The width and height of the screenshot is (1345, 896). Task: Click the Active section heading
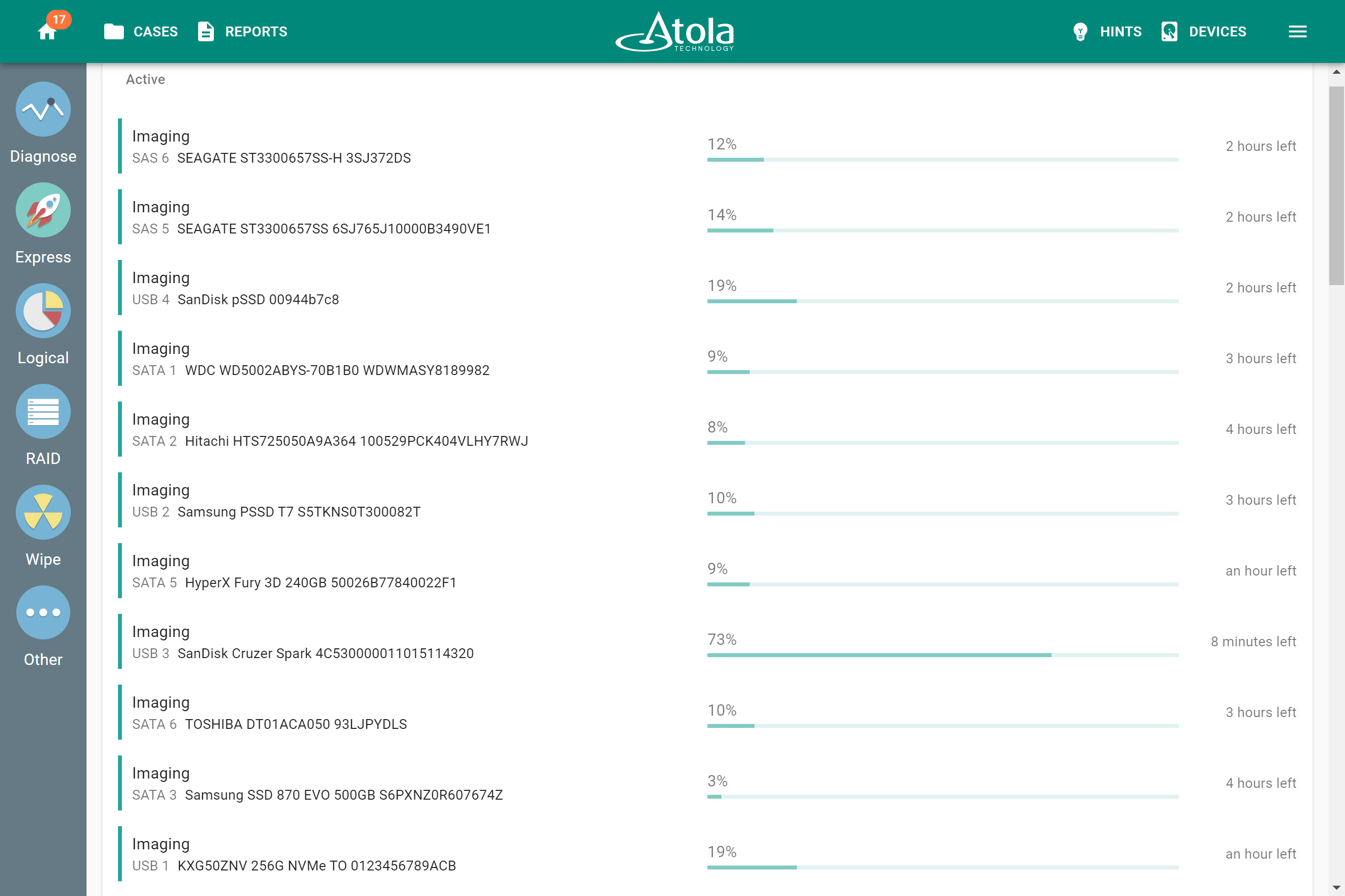pos(145,80)
